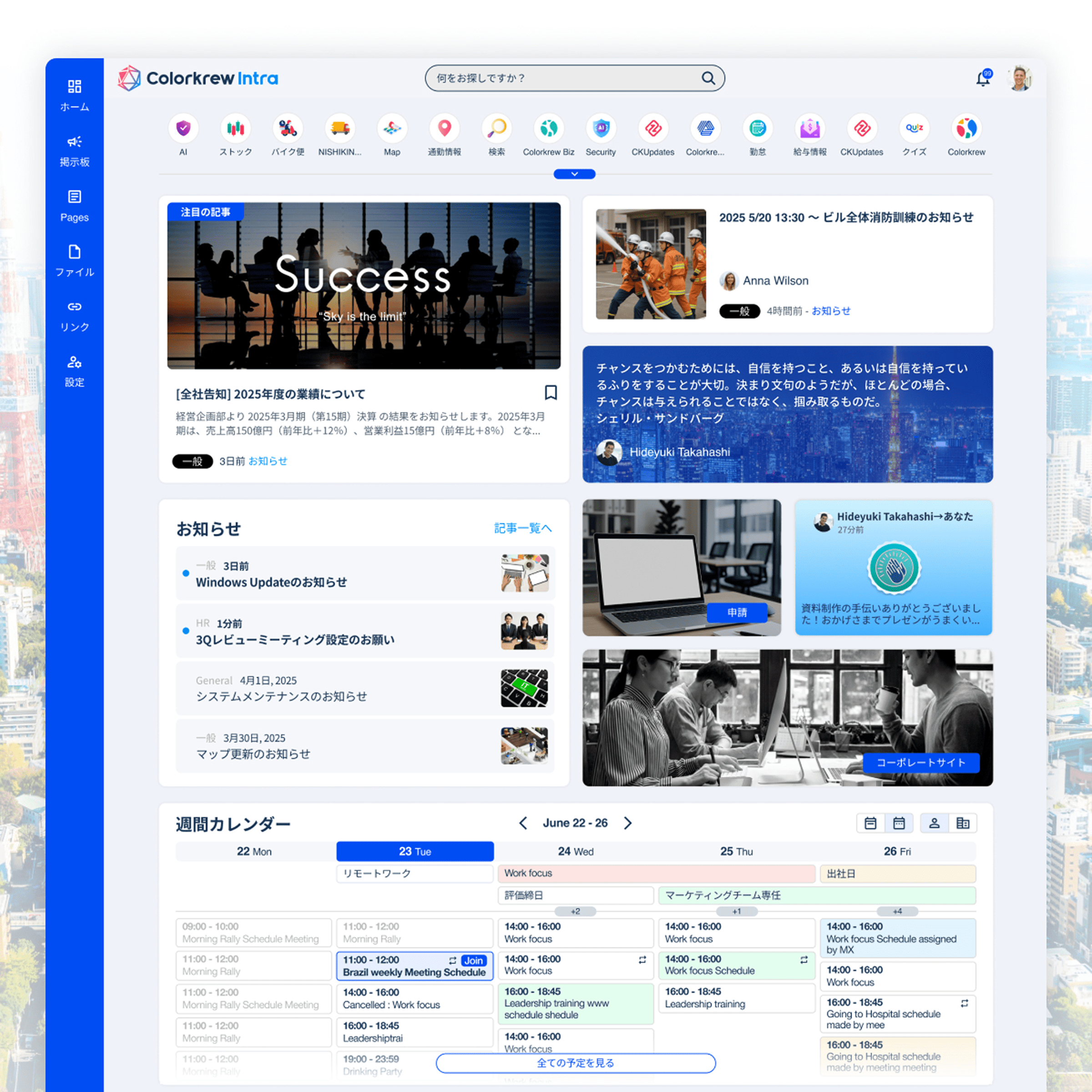Open the notification bell with 99 badge
The width and height of the screenshot is (1092, 1092).
coord(983,78)
